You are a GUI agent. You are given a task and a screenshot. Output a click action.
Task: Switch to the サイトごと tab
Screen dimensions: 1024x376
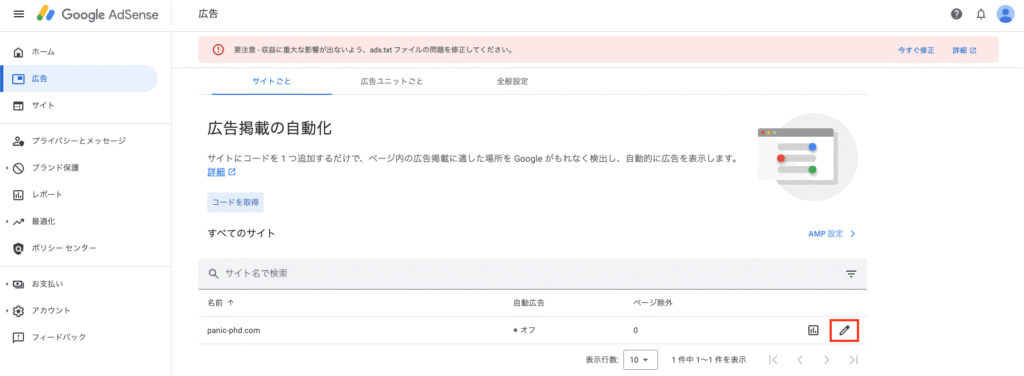271,82
